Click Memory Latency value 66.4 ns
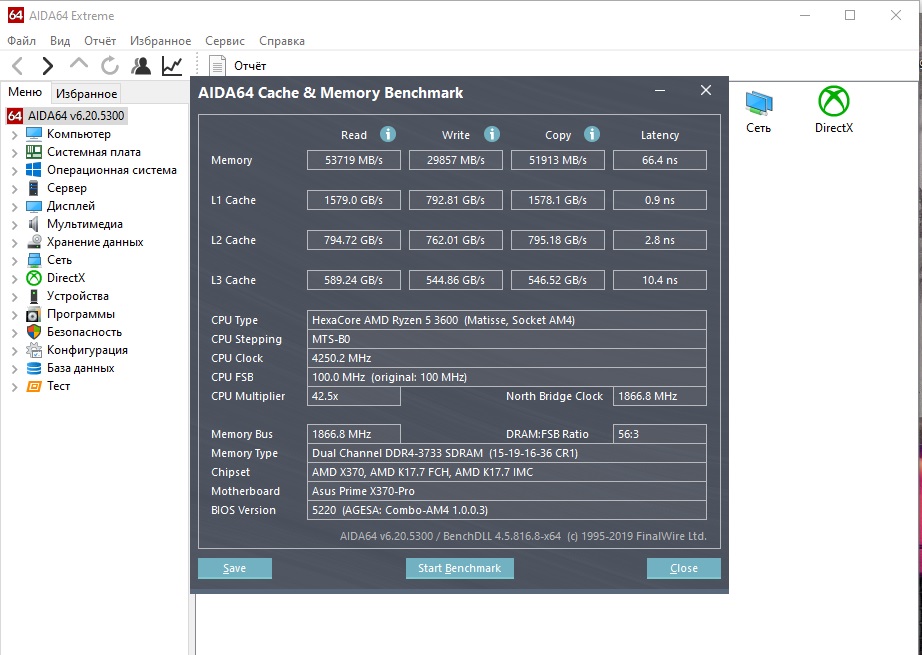The image size is (922, 655). point(660,160)
